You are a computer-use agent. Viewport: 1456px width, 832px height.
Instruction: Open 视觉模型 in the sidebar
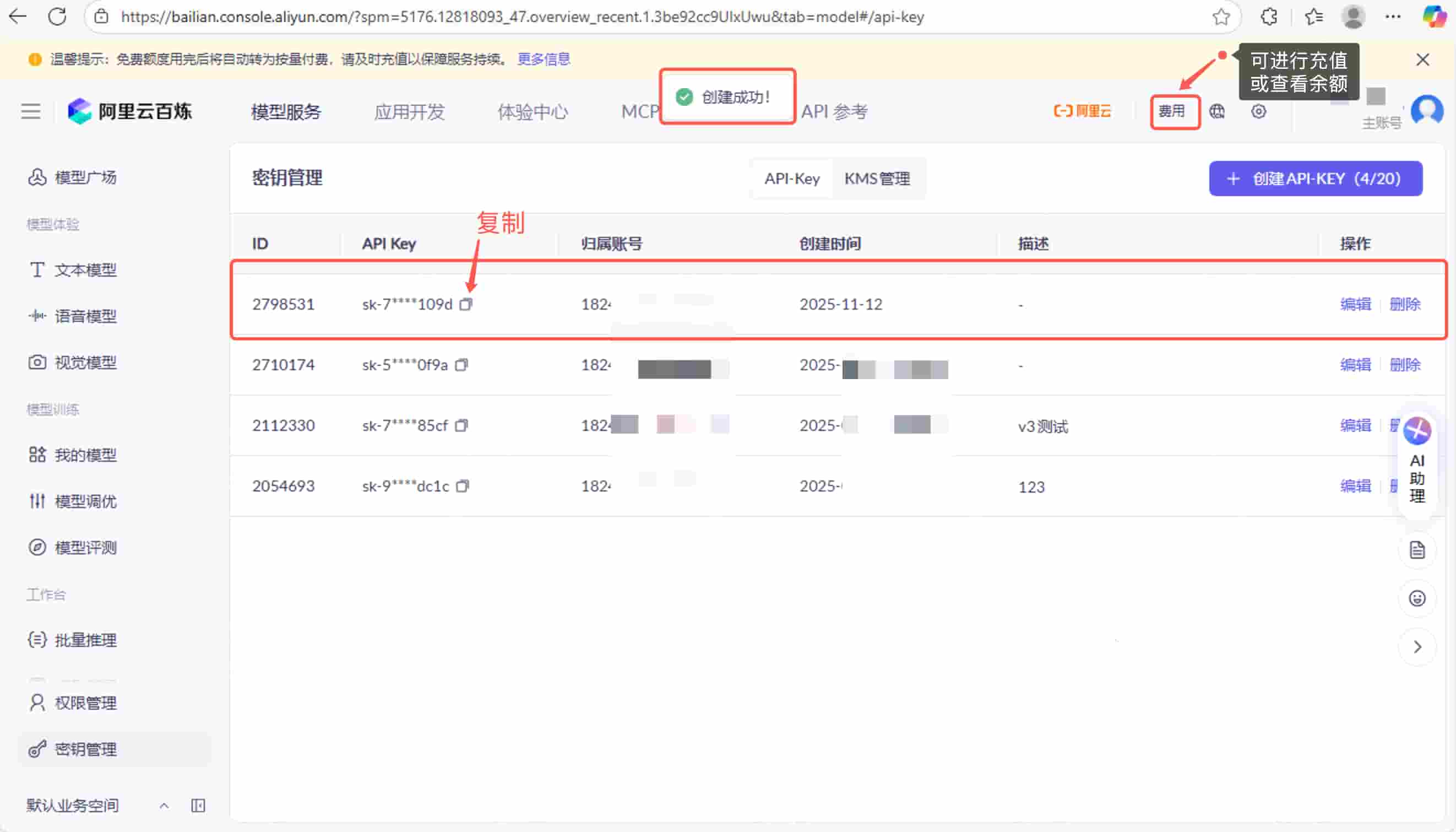[86, 363]
